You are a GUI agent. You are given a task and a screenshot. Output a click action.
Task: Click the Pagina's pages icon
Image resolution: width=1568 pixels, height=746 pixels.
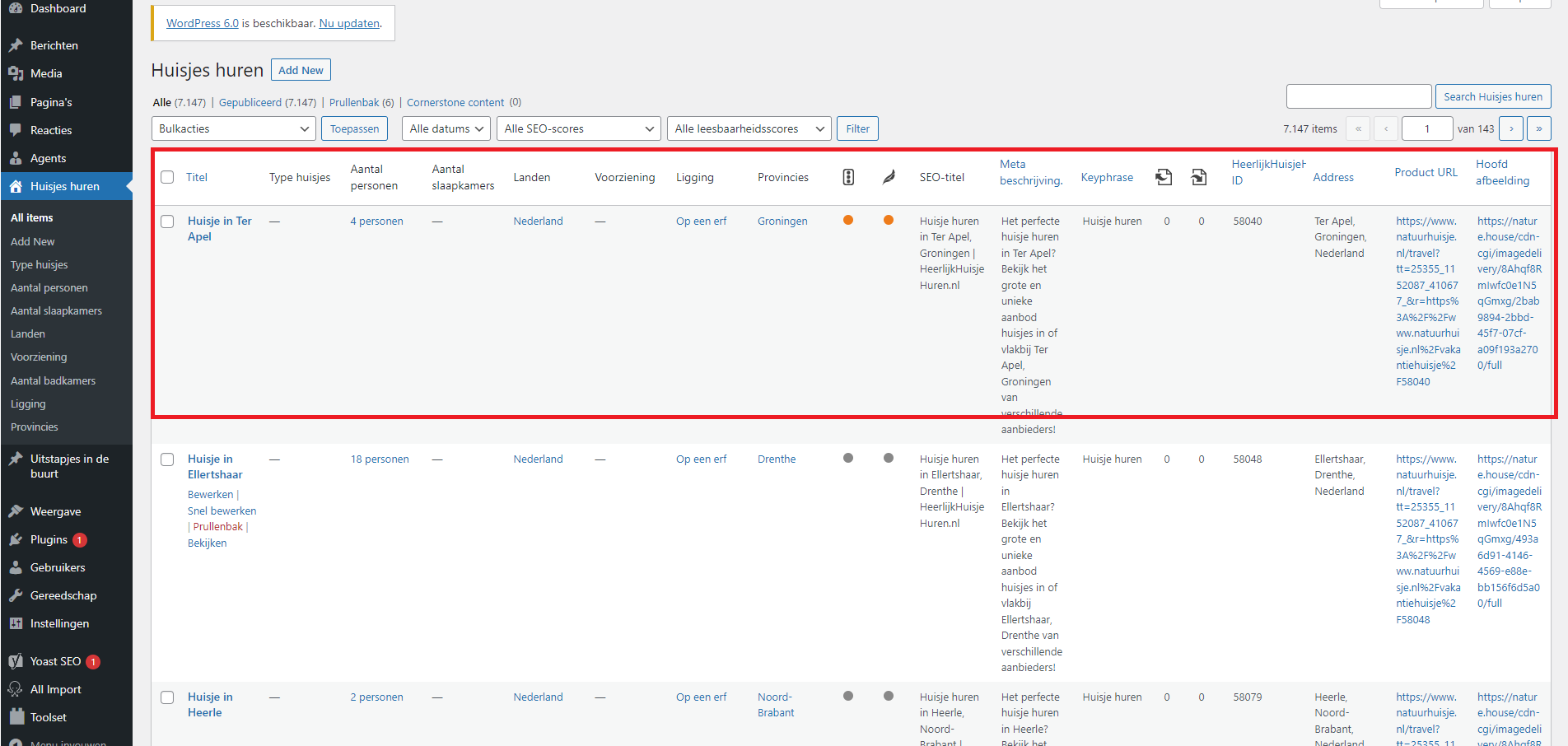[x=16, y=102]
